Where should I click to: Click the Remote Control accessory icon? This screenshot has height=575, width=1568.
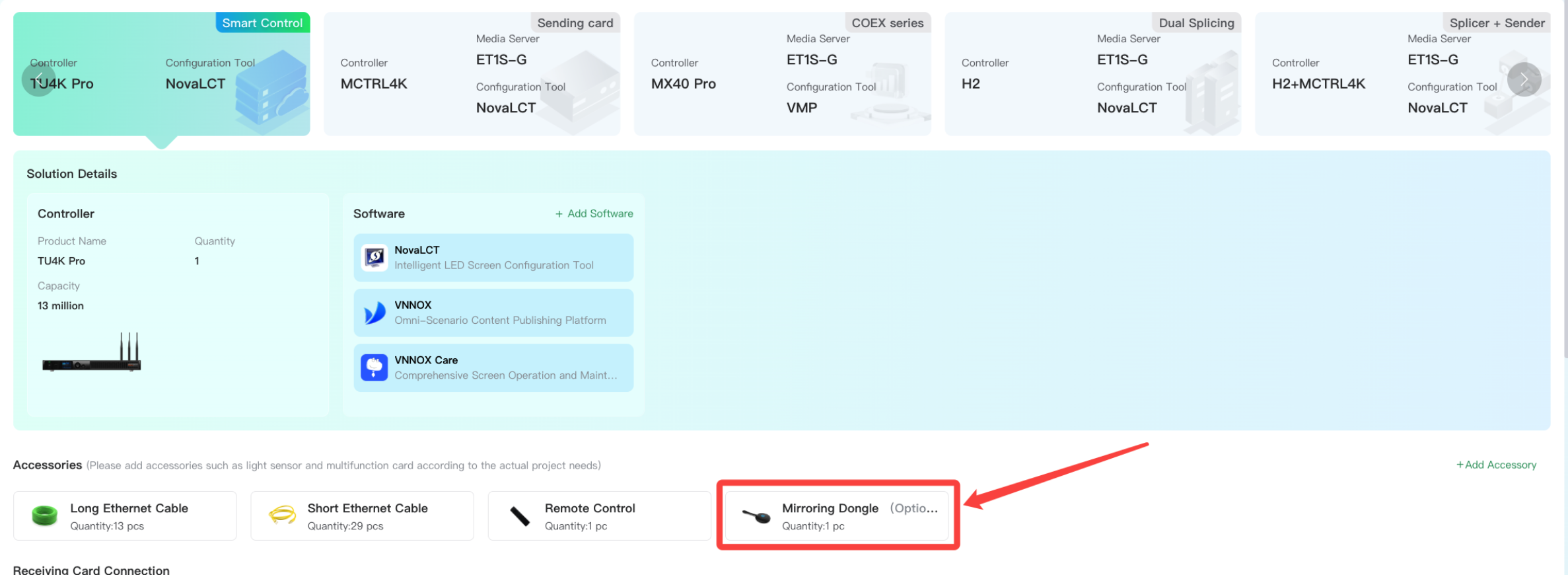(520, 516)
